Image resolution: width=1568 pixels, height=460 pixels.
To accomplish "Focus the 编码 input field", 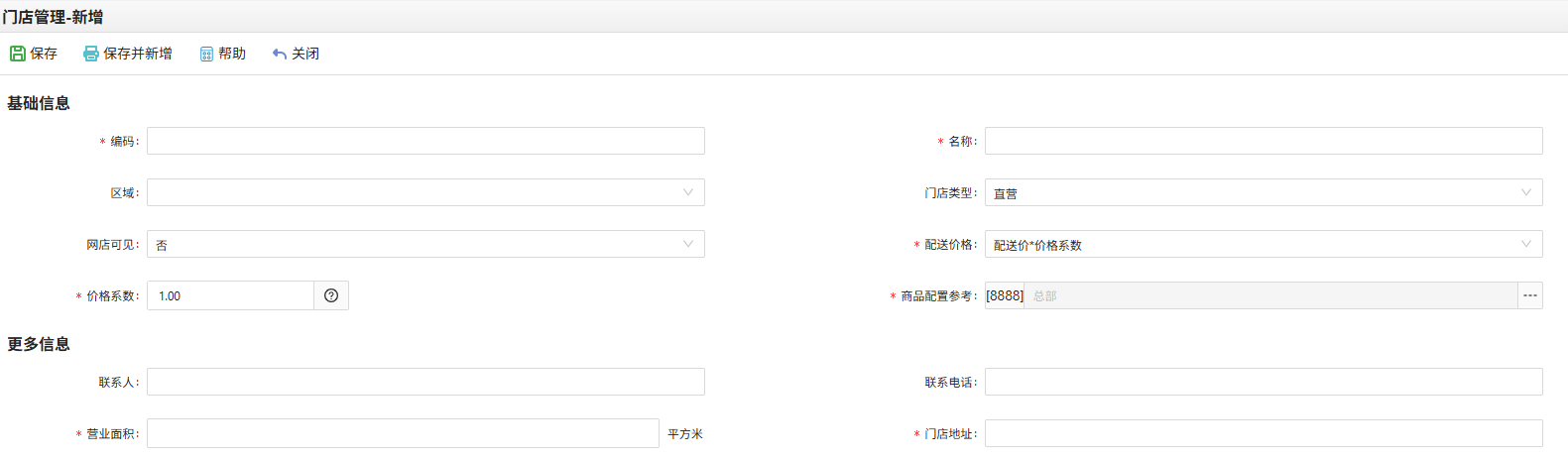I will click(x=425, y=141).
